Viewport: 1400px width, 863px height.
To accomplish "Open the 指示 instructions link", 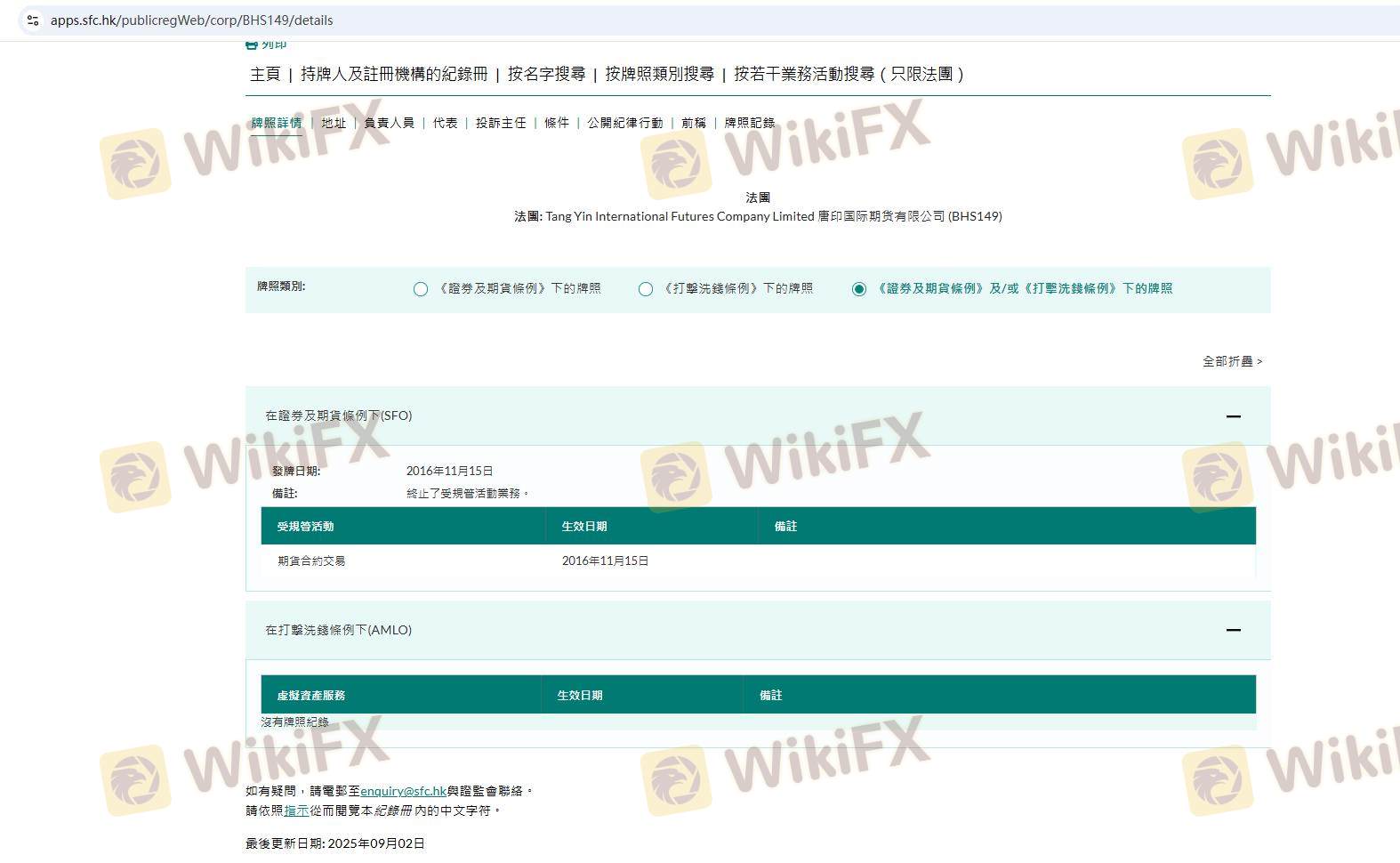I will [x=296, y=811].
